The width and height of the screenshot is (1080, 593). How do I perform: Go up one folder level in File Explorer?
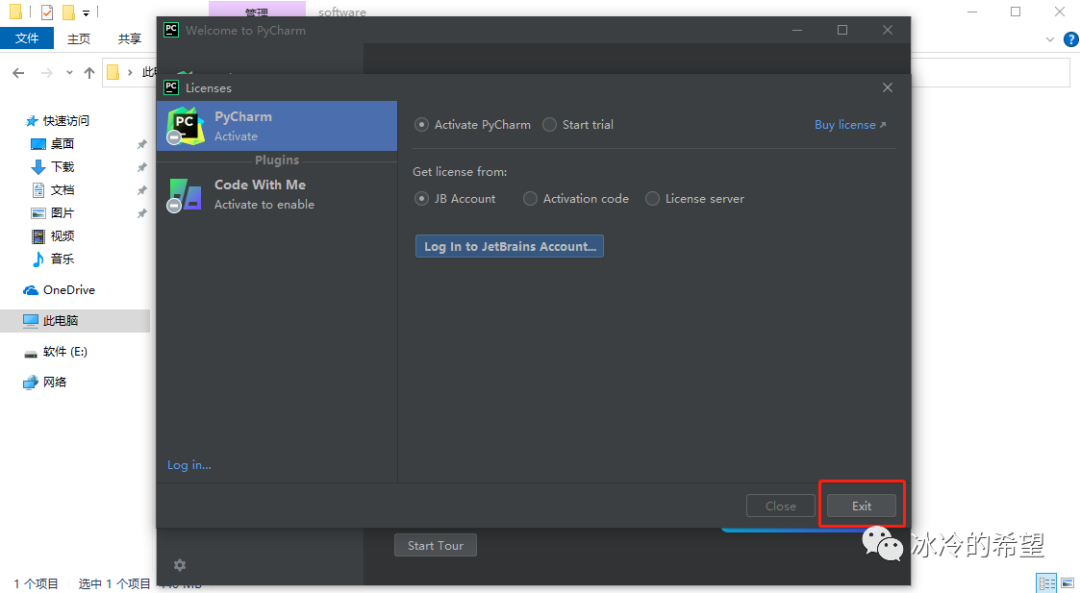[89, 72]
